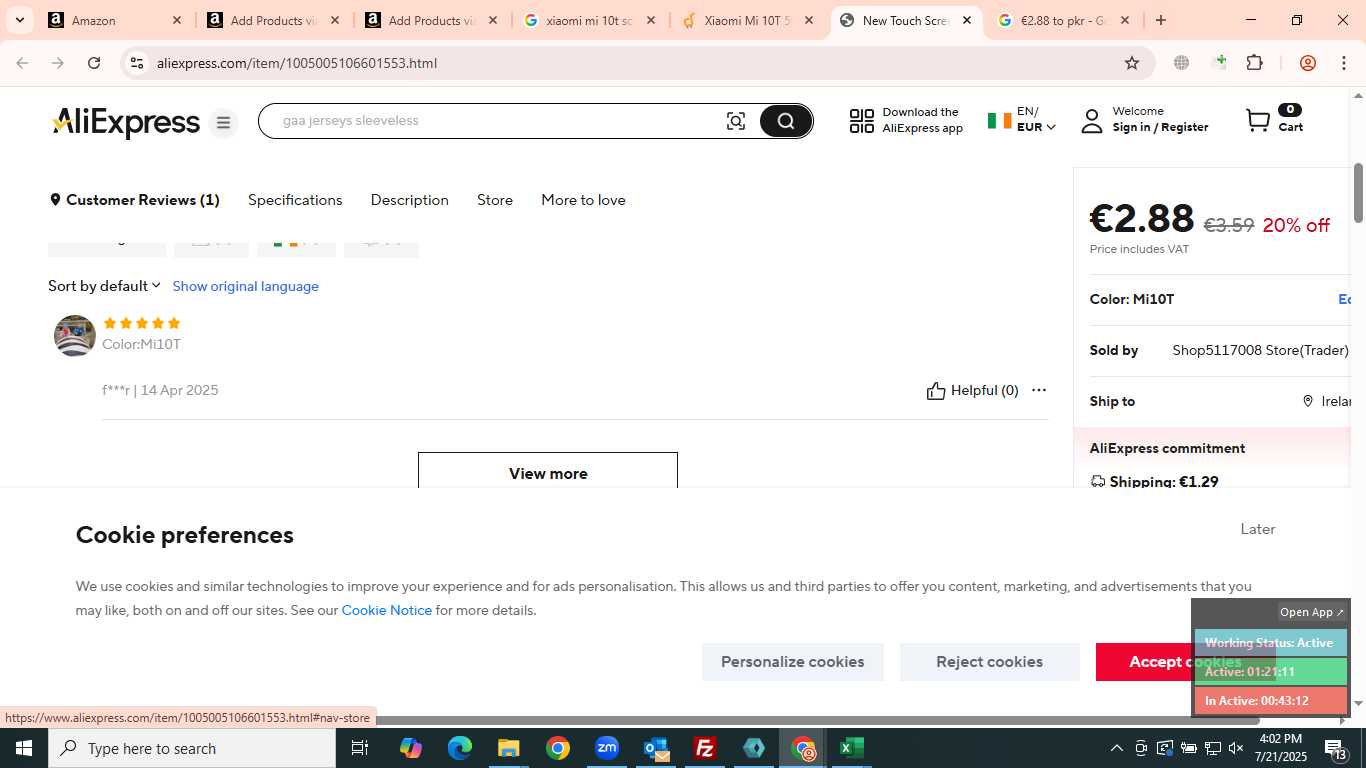The height and width of the screenshot is (768, 1366).
Task: Open Zoom from the taskbar
Action: tap(607, 748)
